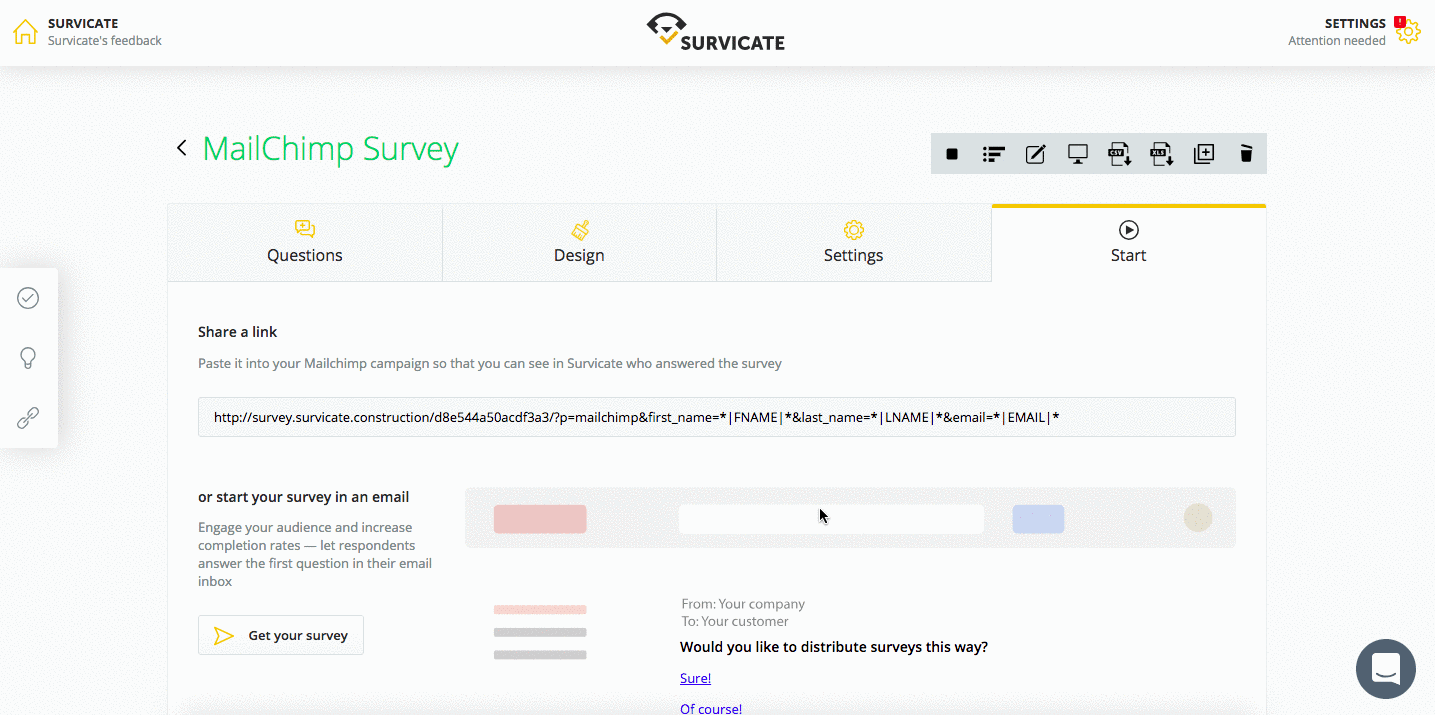Switch to the Design tab
Viewport: 1435px width, 715px height.
point(579,243)
